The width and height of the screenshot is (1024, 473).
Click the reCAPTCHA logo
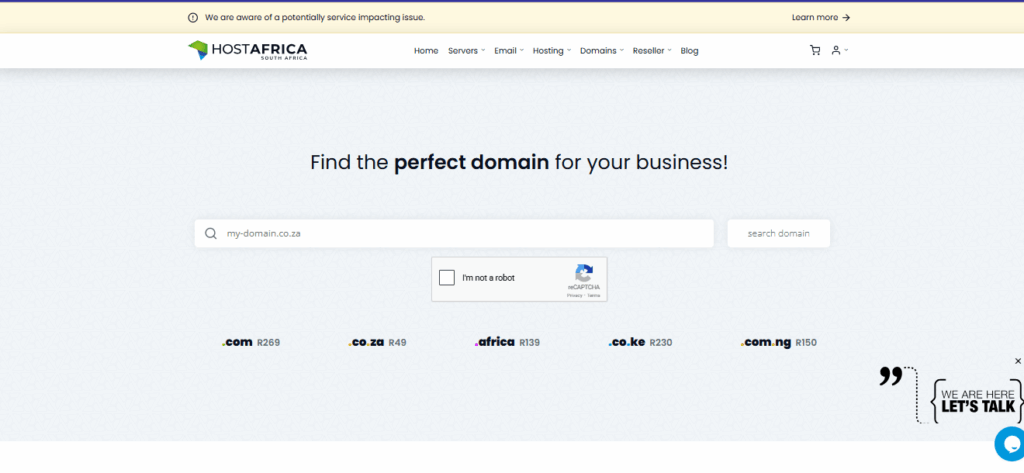tap(584, 273)
